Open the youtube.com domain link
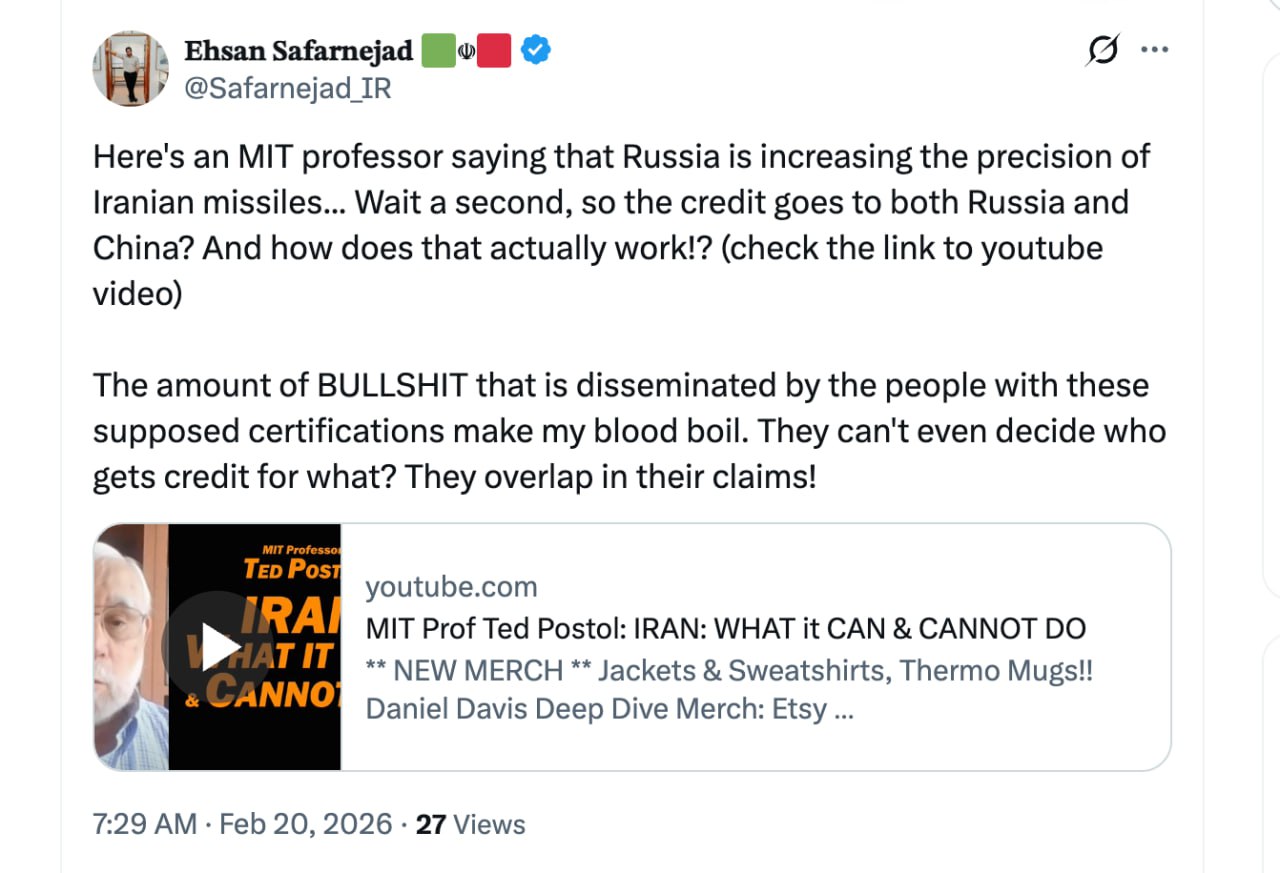The image size is (1280, 873). click(x=451, y=586)
